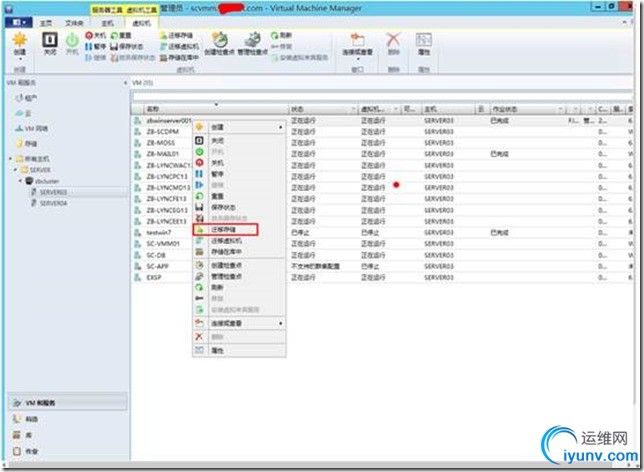644x472 pixels.
Task: Click Reset (重置) in the ribbon
Action: (121, 36)
